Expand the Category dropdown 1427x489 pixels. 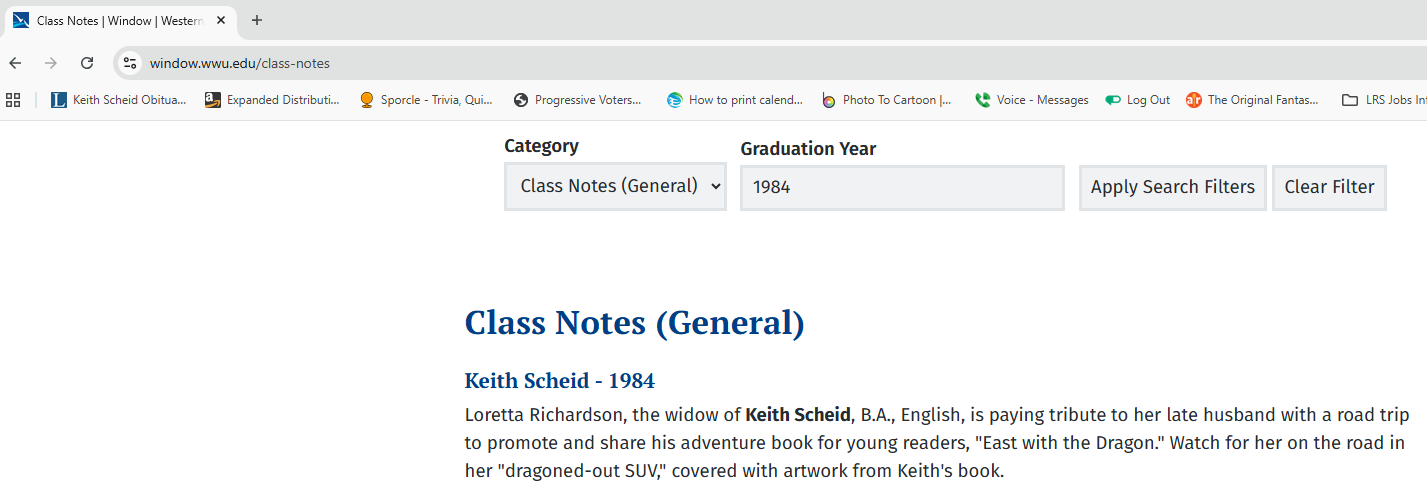tap(615, 187)
